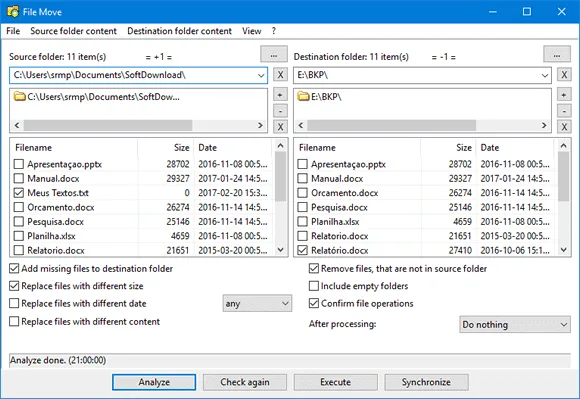The width and height of the screenshot is (580, 399).
Task: Enable Include empty folders option
Action: (314, 286)
